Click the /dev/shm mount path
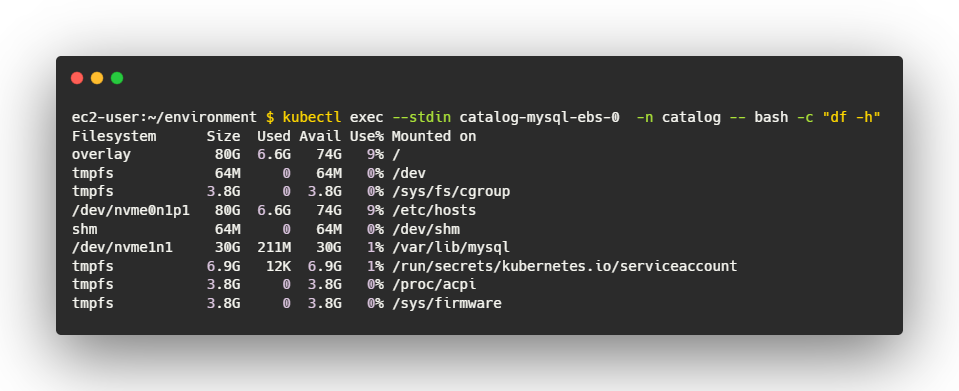 tap(426, 229)
